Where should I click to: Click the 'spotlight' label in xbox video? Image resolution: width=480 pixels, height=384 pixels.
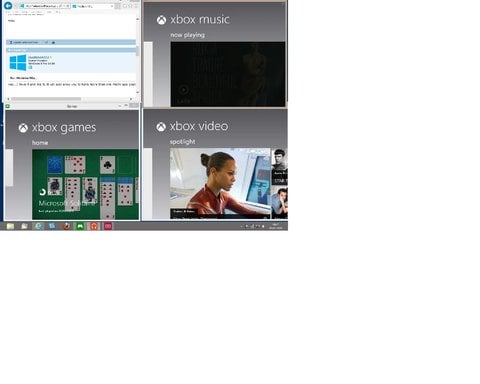click(x=183, y=142)
